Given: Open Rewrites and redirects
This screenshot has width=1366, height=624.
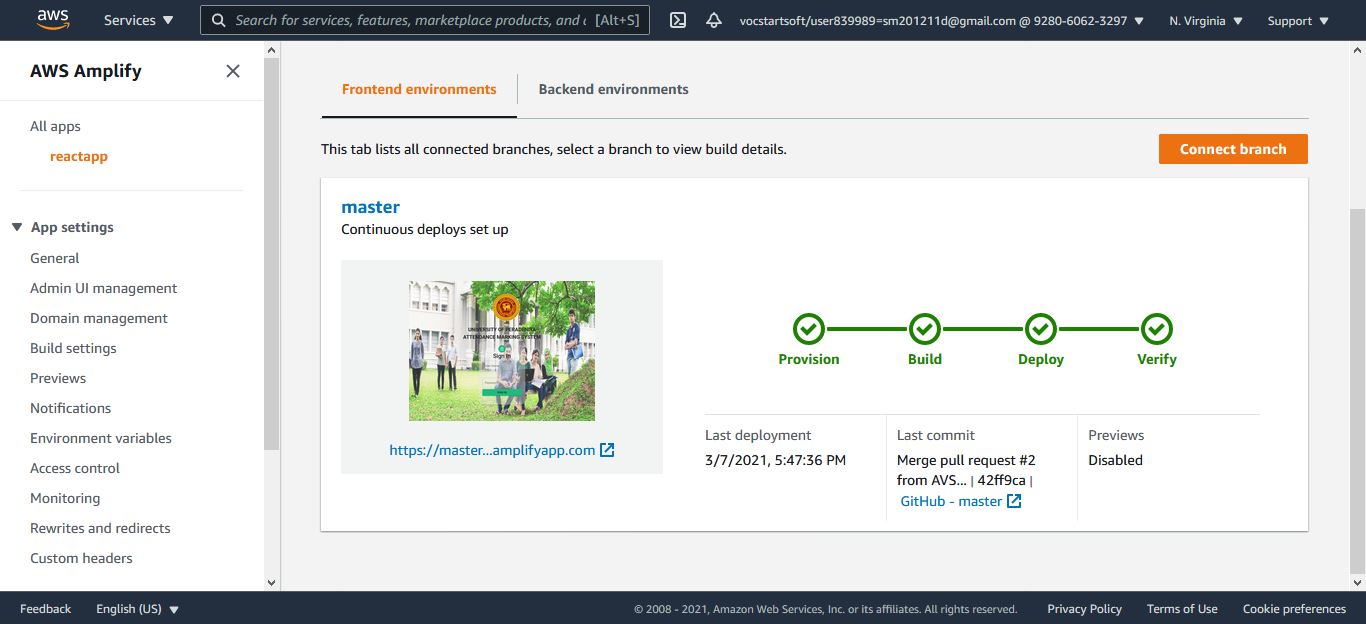Looking at the screenshot, I should [100, 528].
